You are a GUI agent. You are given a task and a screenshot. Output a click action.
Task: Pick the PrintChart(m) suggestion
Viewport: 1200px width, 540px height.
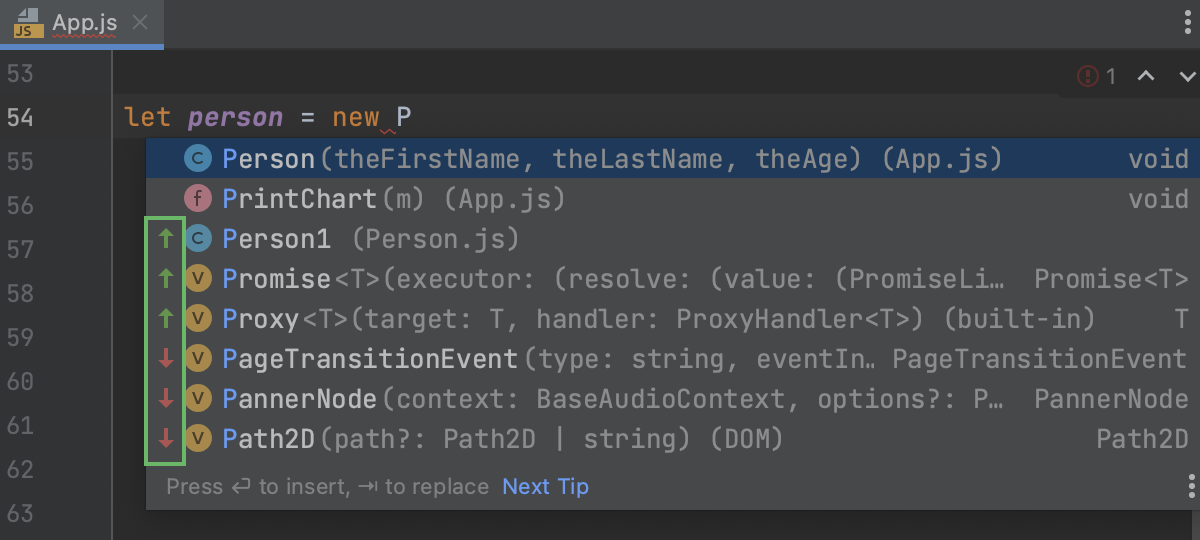pyautogui.click(x=393, y=199)
